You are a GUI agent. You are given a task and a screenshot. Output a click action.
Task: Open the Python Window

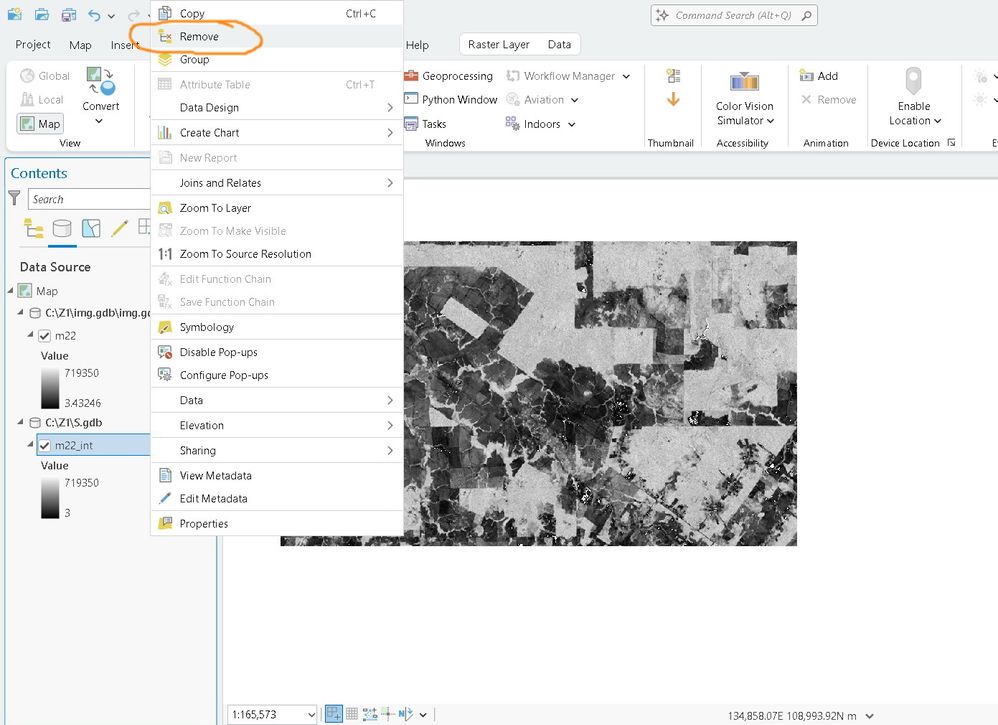click(451, 99)
